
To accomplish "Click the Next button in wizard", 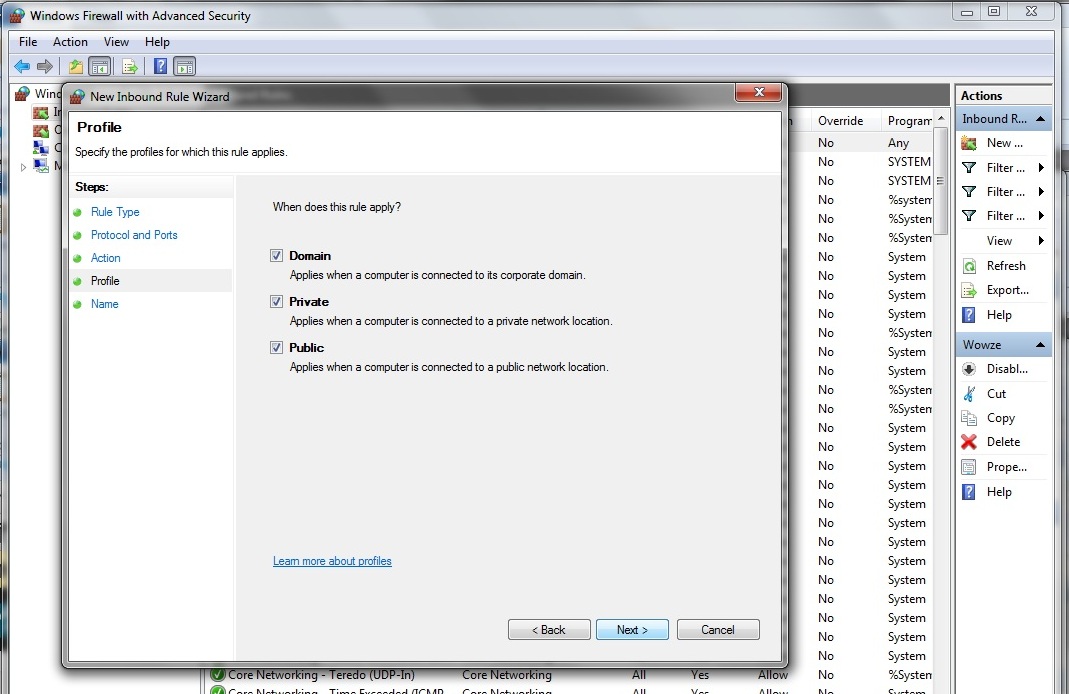I will [632, 630].
